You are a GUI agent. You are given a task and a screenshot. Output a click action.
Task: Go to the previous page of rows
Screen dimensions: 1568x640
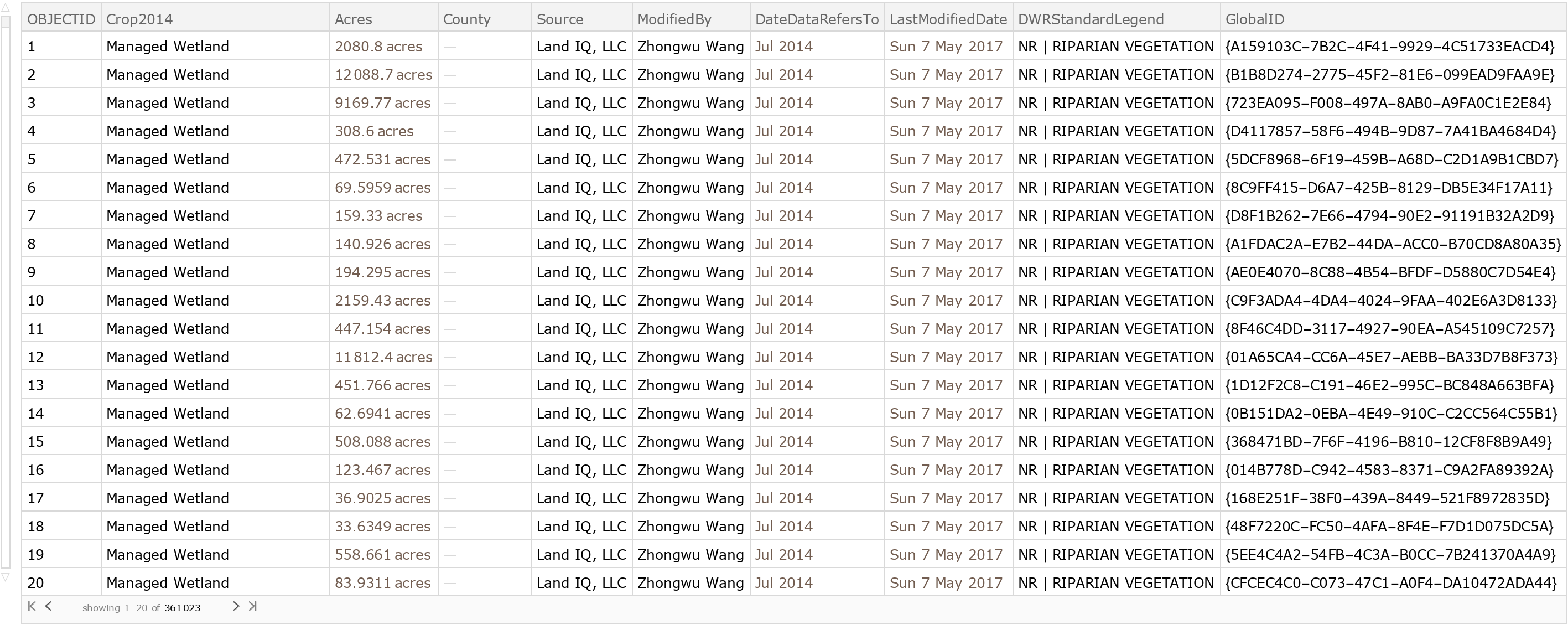pos(49,606)
